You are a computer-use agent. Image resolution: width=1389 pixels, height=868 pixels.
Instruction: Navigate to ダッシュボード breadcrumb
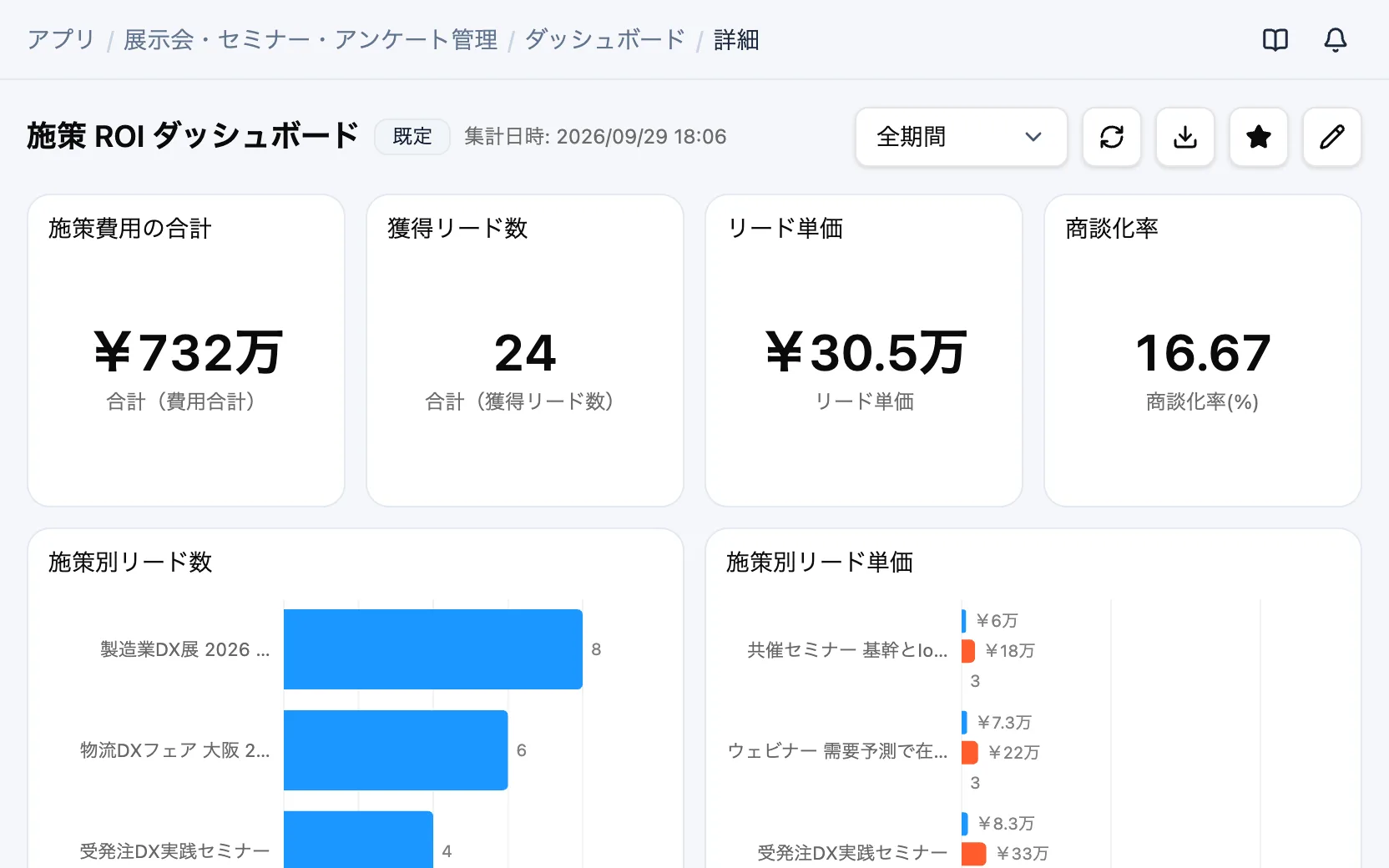[x=605, y=40]
